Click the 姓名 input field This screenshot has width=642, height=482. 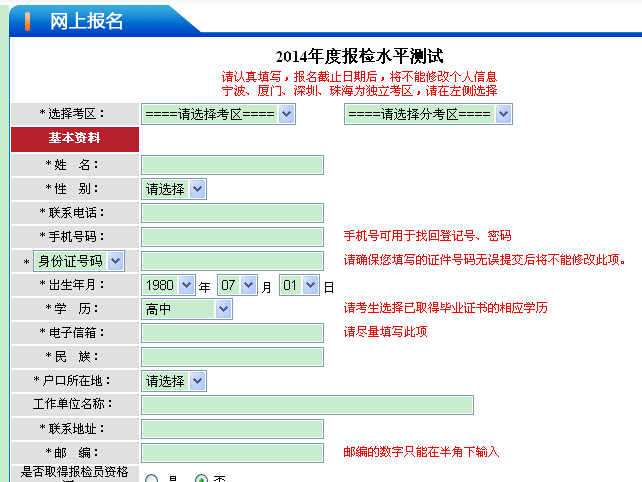click(232, 165)
